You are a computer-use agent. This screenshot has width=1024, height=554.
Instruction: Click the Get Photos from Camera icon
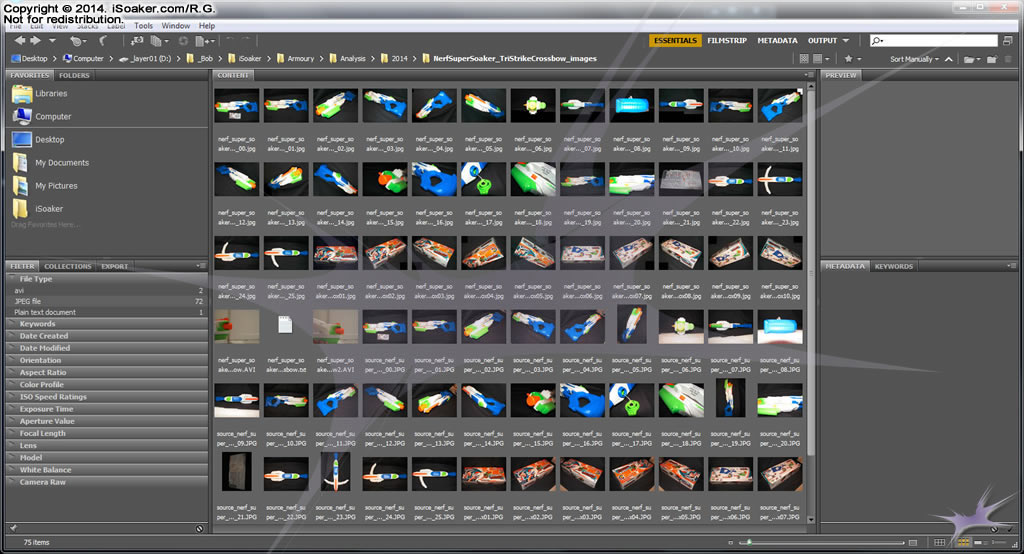click(x=136, y=41)
